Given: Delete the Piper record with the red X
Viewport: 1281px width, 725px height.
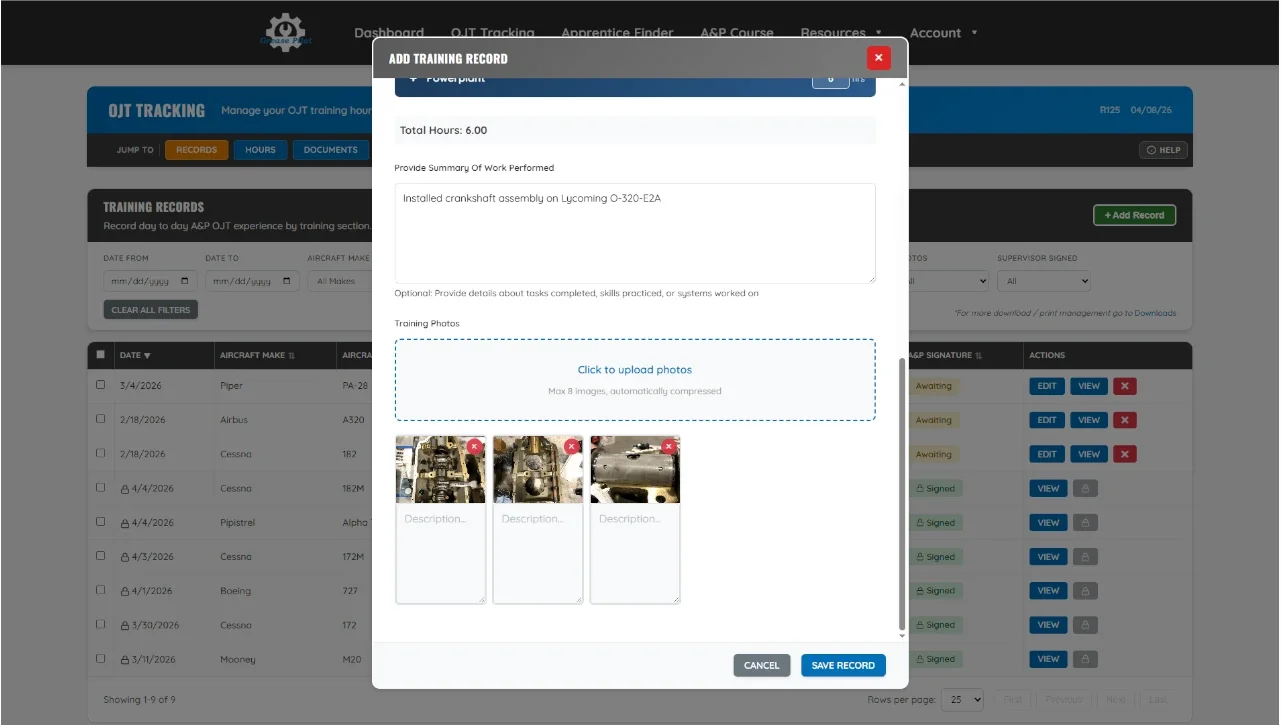Looking at the screenshot, I should (1124, 385).
